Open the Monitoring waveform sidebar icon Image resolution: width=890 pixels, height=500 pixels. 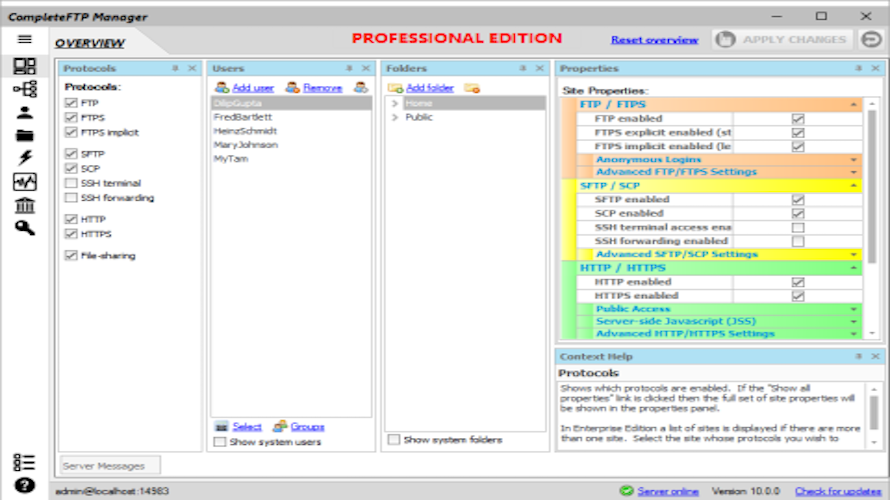click(x=25, y=182)
